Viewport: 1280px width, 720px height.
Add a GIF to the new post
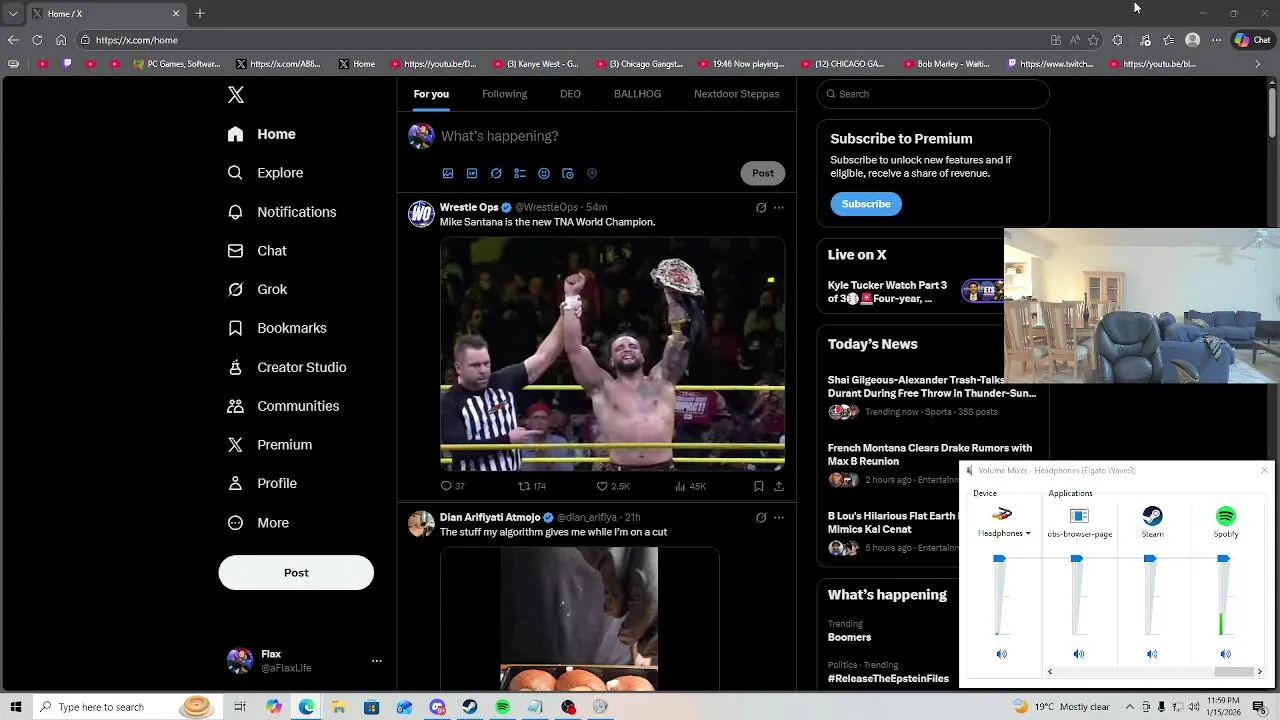point(472,173)
